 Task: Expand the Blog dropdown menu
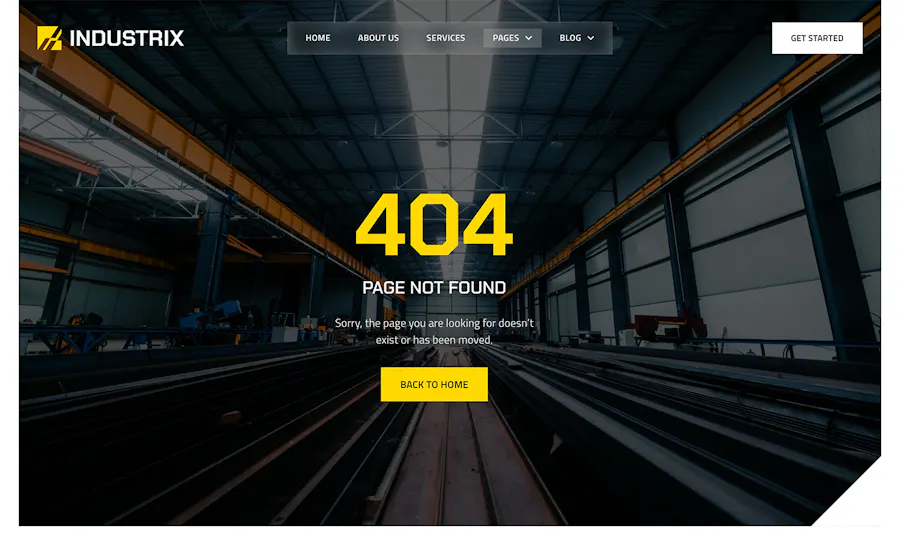(x=576, y=38)
